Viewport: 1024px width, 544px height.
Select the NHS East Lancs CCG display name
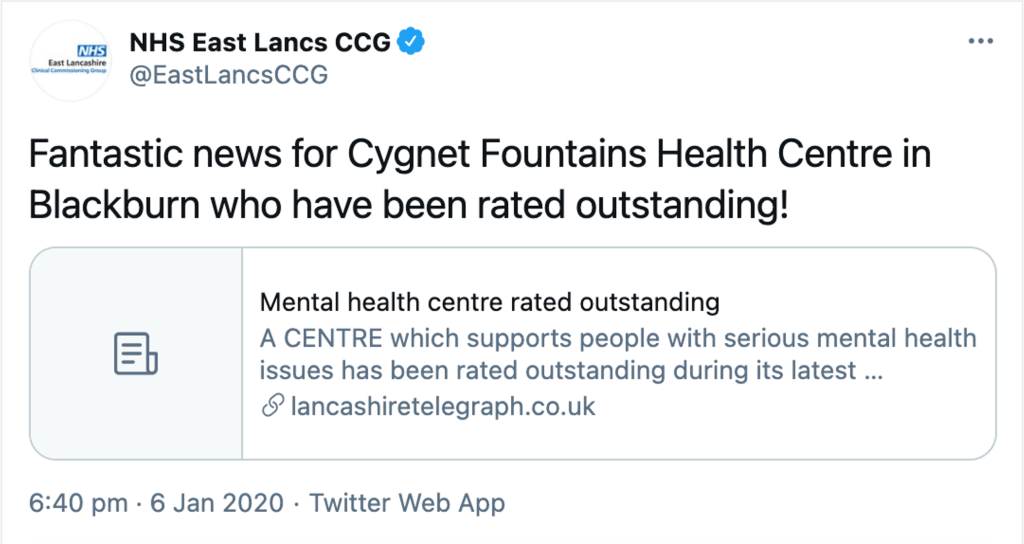click(262, 42)
